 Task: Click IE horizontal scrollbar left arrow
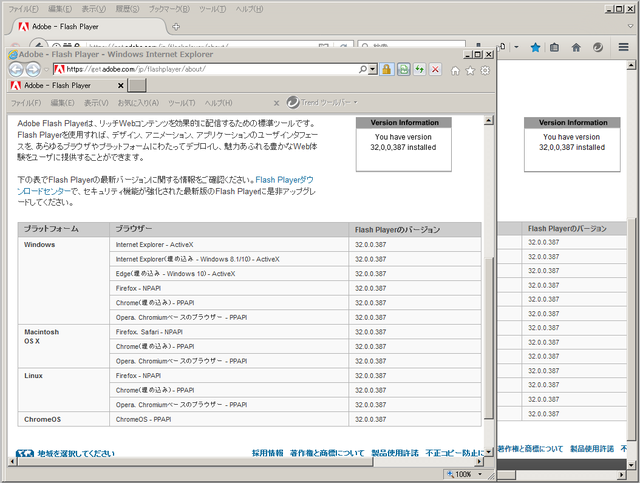click(12, 462)
